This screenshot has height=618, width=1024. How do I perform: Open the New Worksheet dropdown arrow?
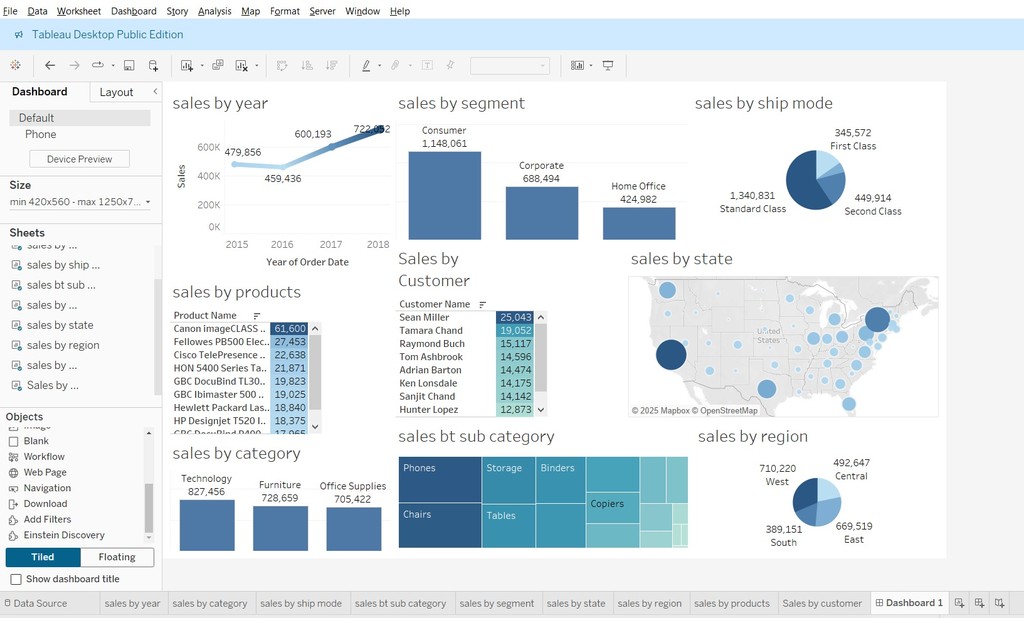(x=202, y=65)
